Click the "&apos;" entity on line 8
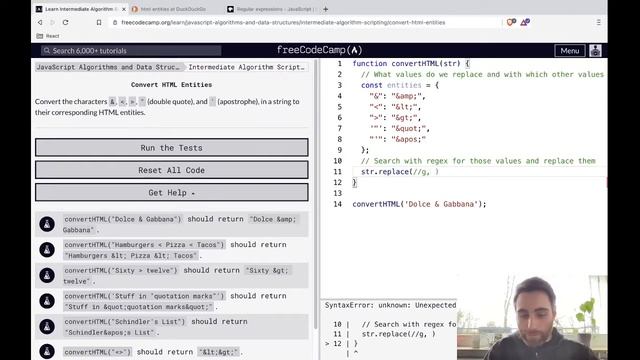Image resolution: width=640 pixels, height=360 pixels. click(x=408, y=139)
